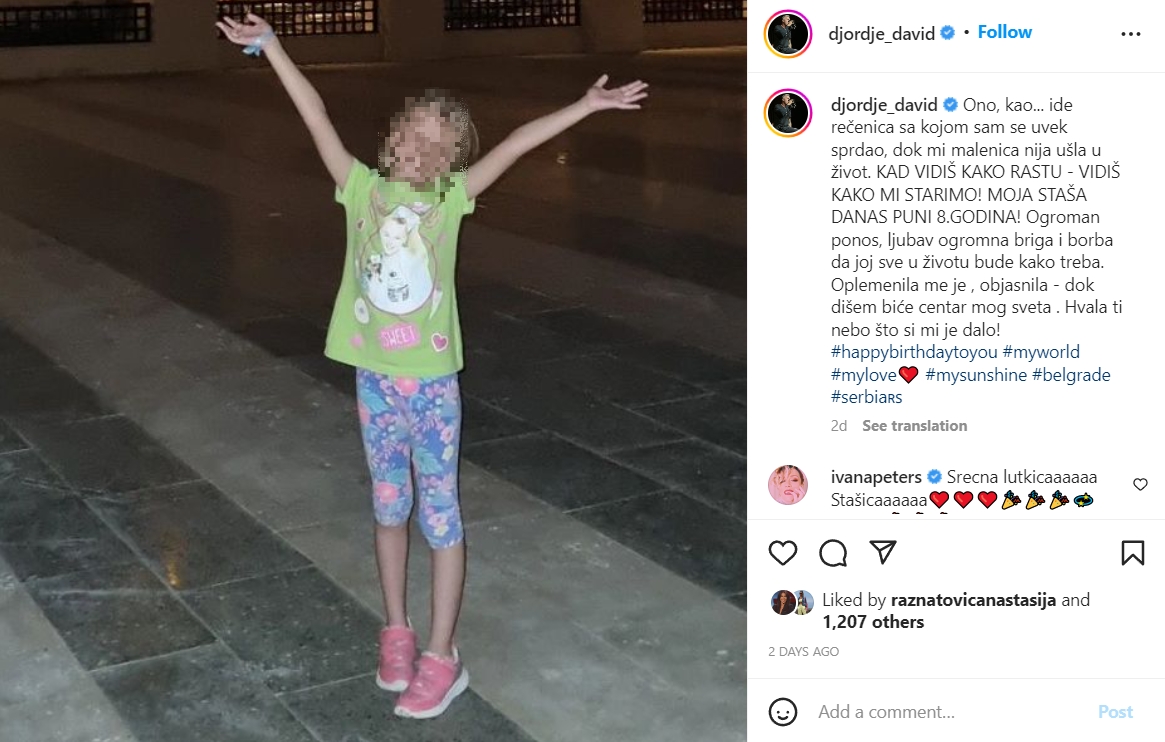Open the #belgrade hashtag link
Viewport: 1165px width, 742px height.
point(1071,375)
